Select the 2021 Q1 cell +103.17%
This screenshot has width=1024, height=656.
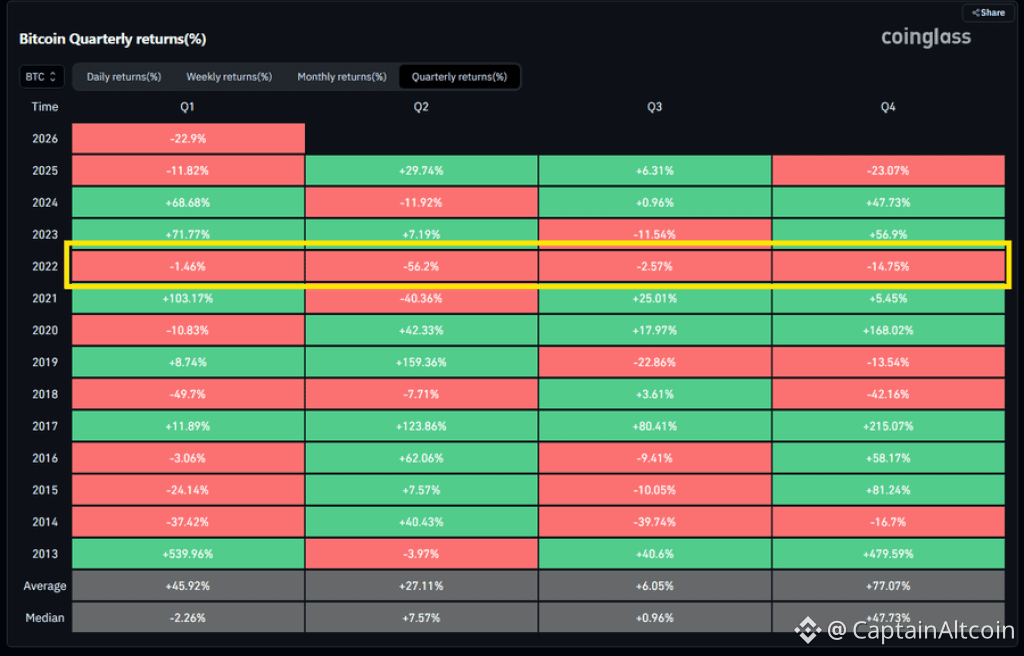188,299
